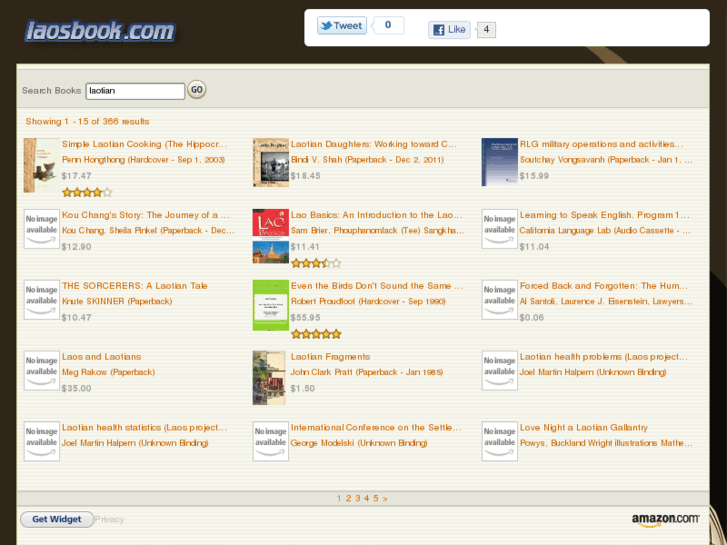Click Laotian health problems no-image placeholder
The width and height of the screenshot is (727, 545).
tap(499, 370)
